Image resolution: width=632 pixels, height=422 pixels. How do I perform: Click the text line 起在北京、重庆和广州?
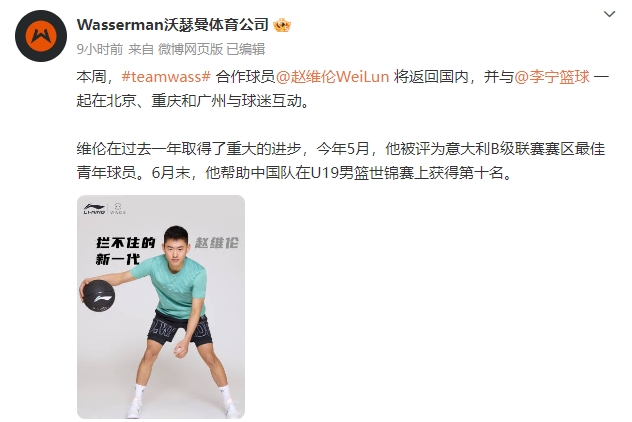coord(193,101)
